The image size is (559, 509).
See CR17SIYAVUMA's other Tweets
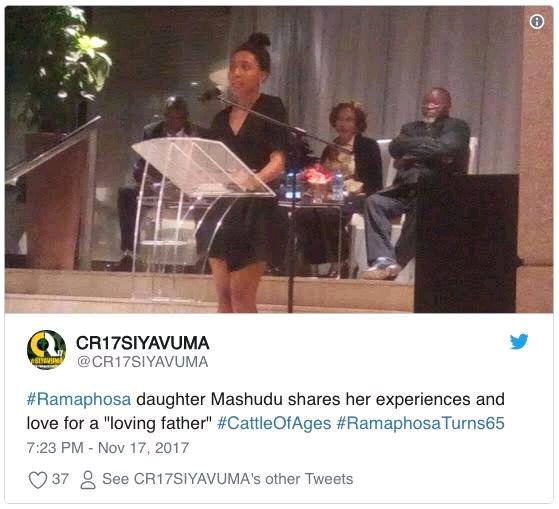point(227,479)
